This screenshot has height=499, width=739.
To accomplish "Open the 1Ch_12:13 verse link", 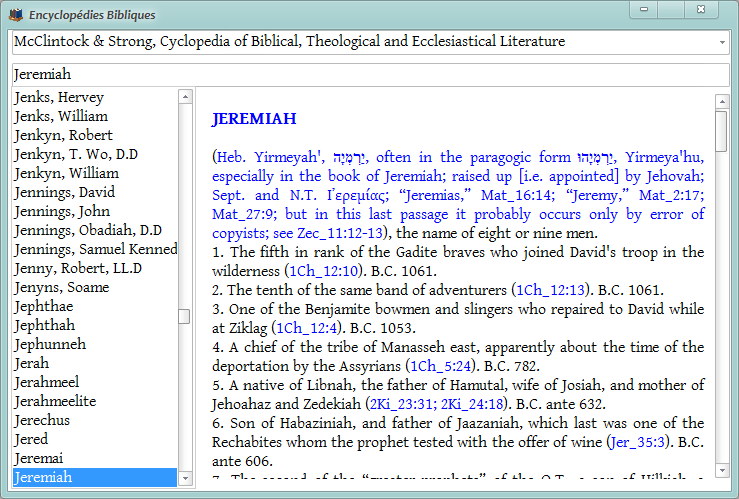I will point(550,290).
